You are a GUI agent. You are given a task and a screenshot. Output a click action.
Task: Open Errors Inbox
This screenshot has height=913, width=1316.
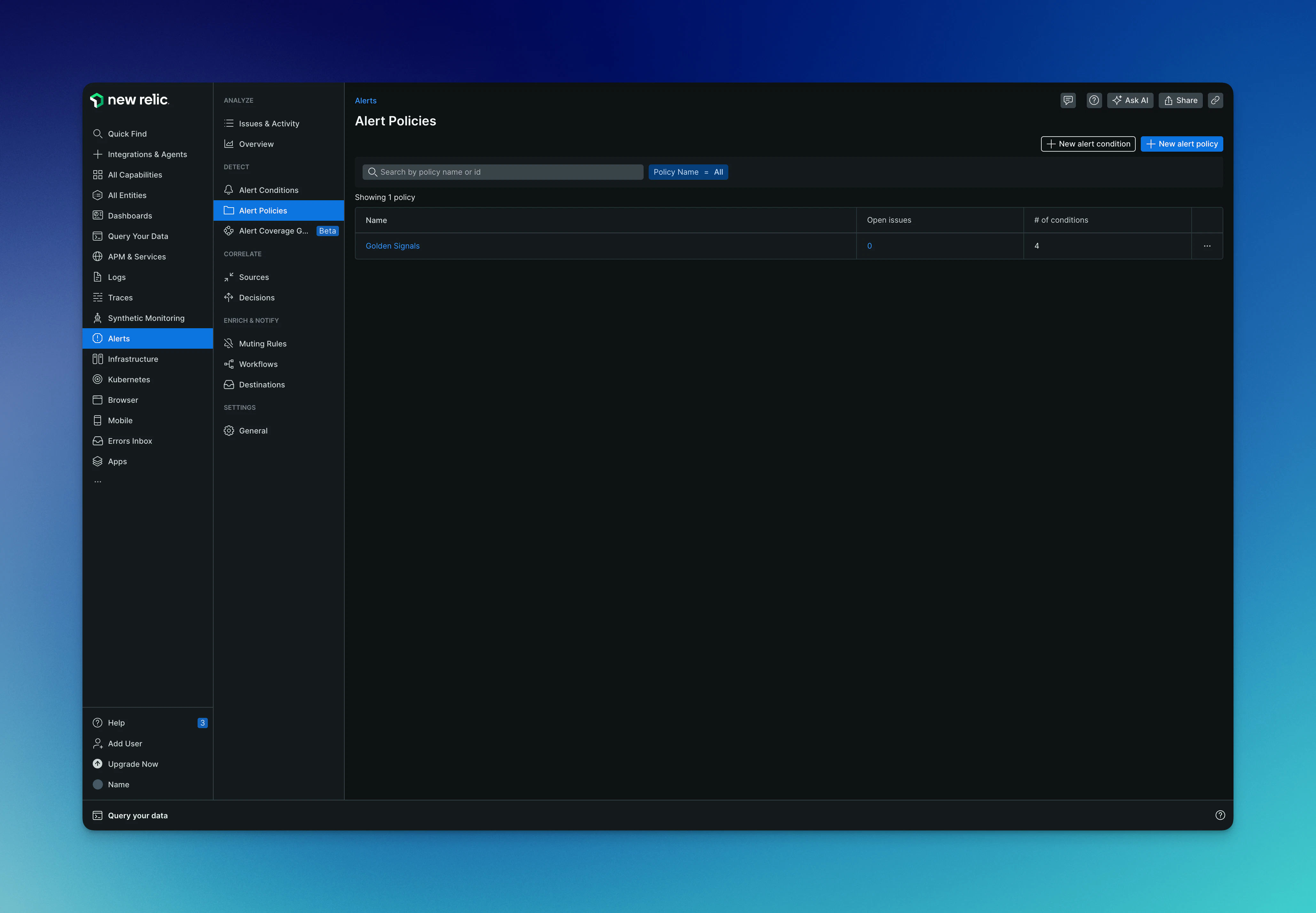click(x=147, y=441)
